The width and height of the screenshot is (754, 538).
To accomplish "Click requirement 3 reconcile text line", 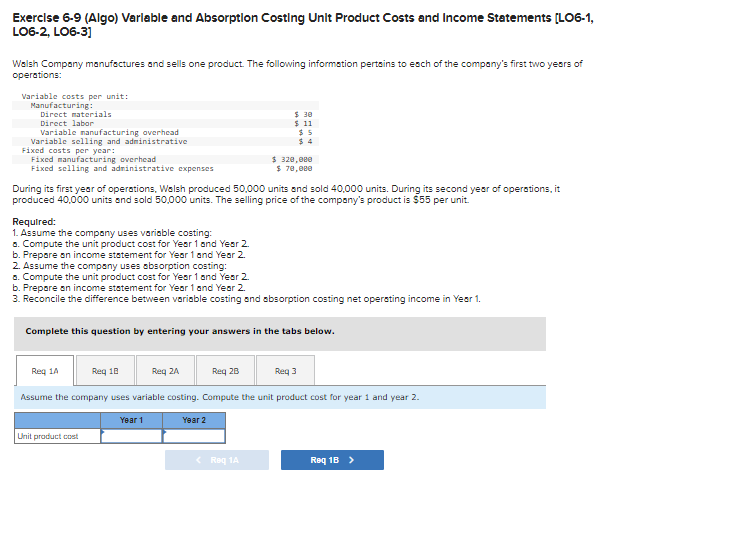I will click(x=246, y=299).
